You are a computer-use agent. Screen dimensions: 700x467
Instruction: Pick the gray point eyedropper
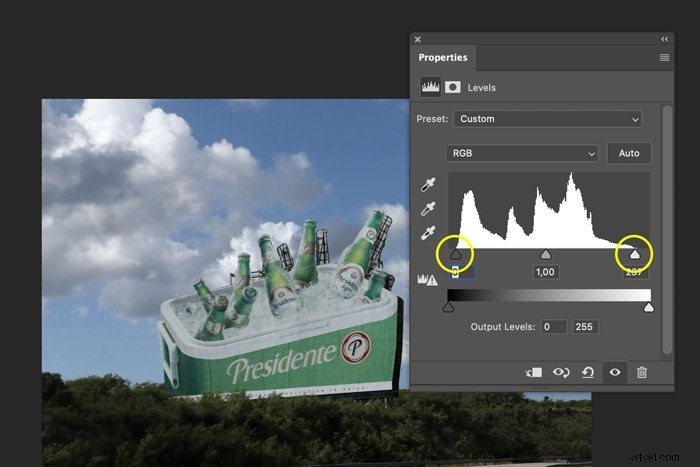pos(428,208)
